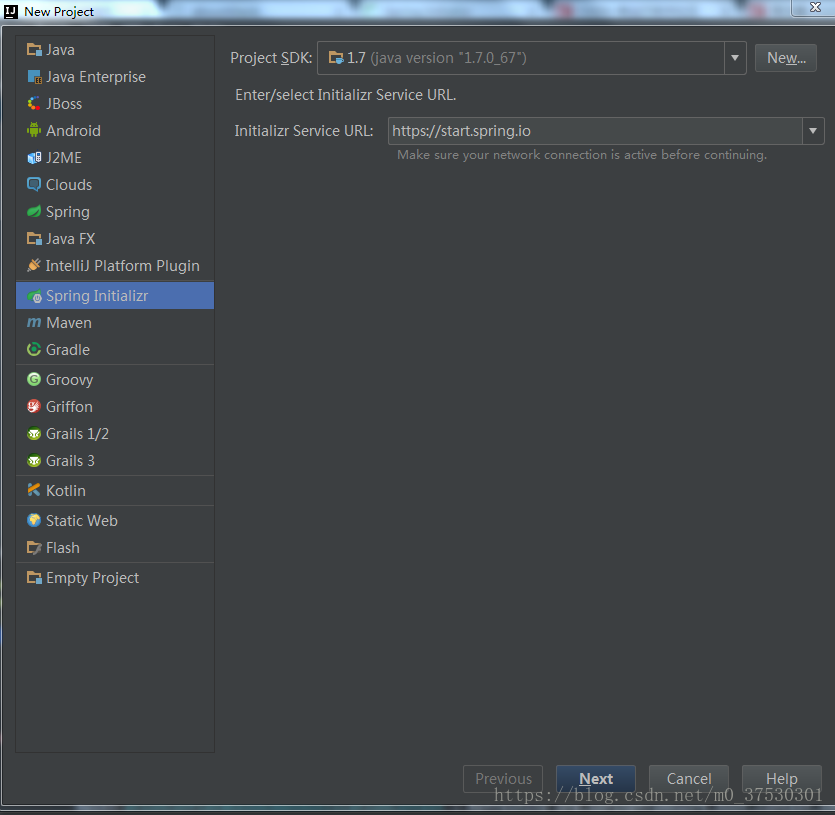Image resolution: width=835 pixels, height=815 pixels.
Task: Click the New... SDK button
Action: coord(786,58)
